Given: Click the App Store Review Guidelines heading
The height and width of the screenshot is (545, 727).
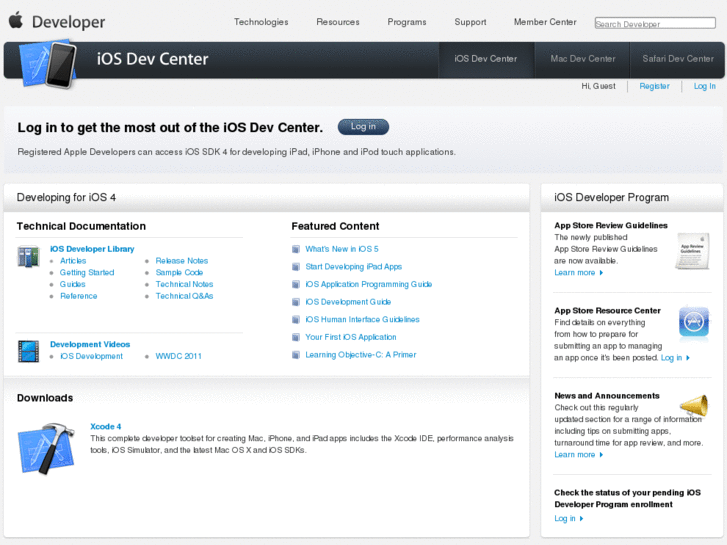Looking at the screenshot, I should coord(611,225).
